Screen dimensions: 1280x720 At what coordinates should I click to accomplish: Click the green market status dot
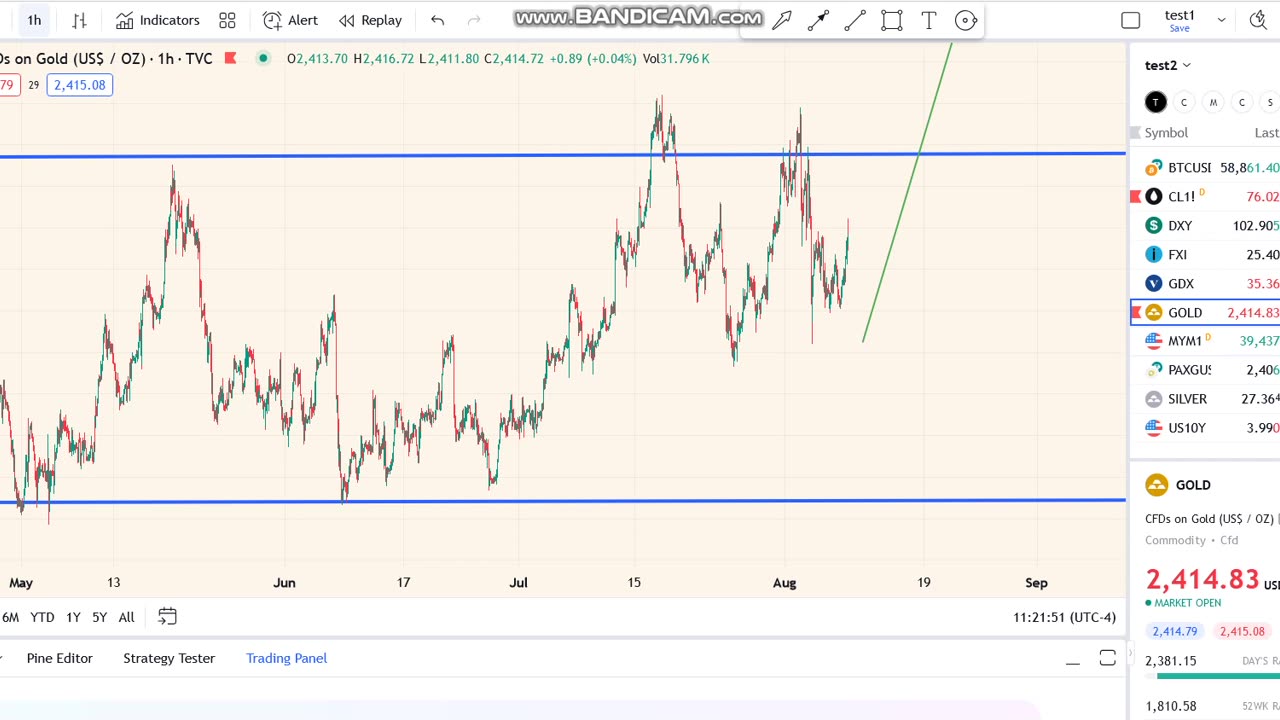263,58
